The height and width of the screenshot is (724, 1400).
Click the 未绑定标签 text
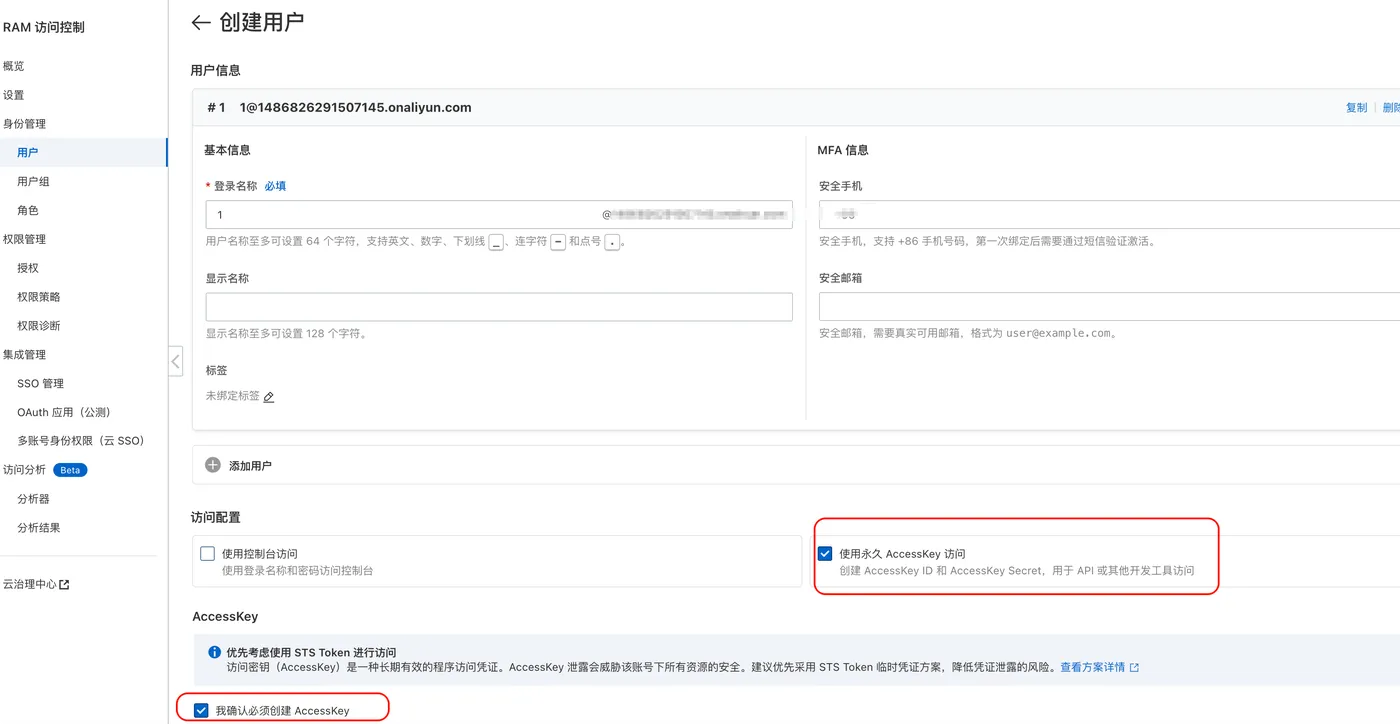232,396
